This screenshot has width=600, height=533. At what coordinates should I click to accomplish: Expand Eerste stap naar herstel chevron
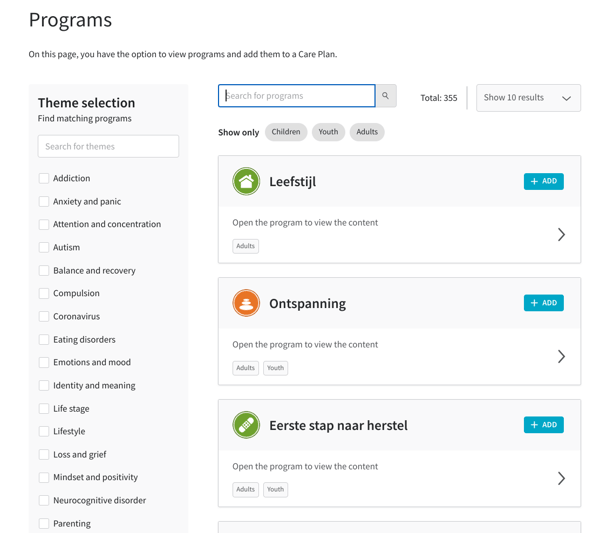coord(561,478)
